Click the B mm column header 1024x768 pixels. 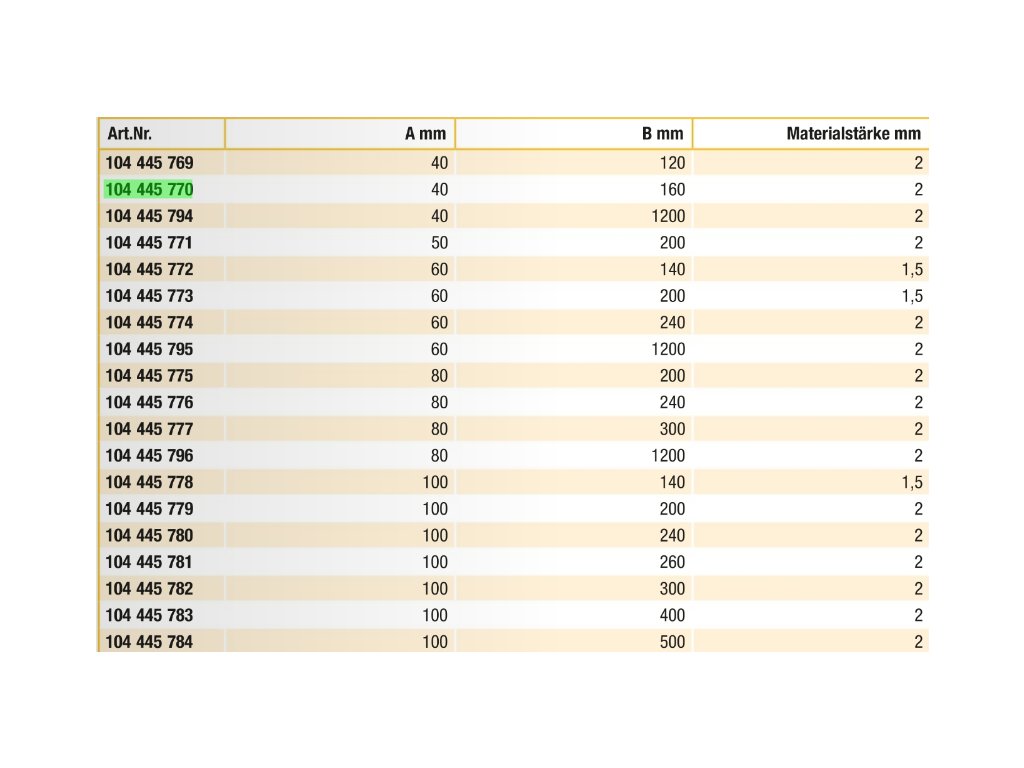662,133
